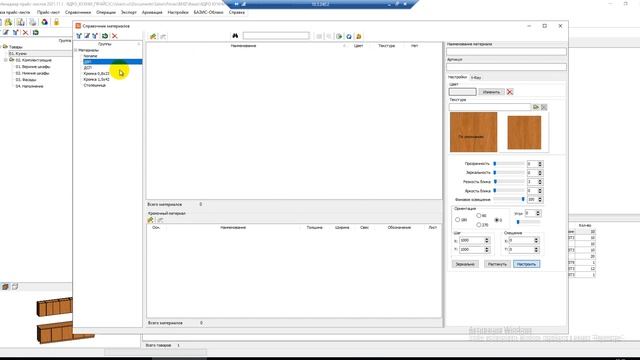Select ДСП group in tree
This screenshot has height=360, width=640.
[88, 68]
